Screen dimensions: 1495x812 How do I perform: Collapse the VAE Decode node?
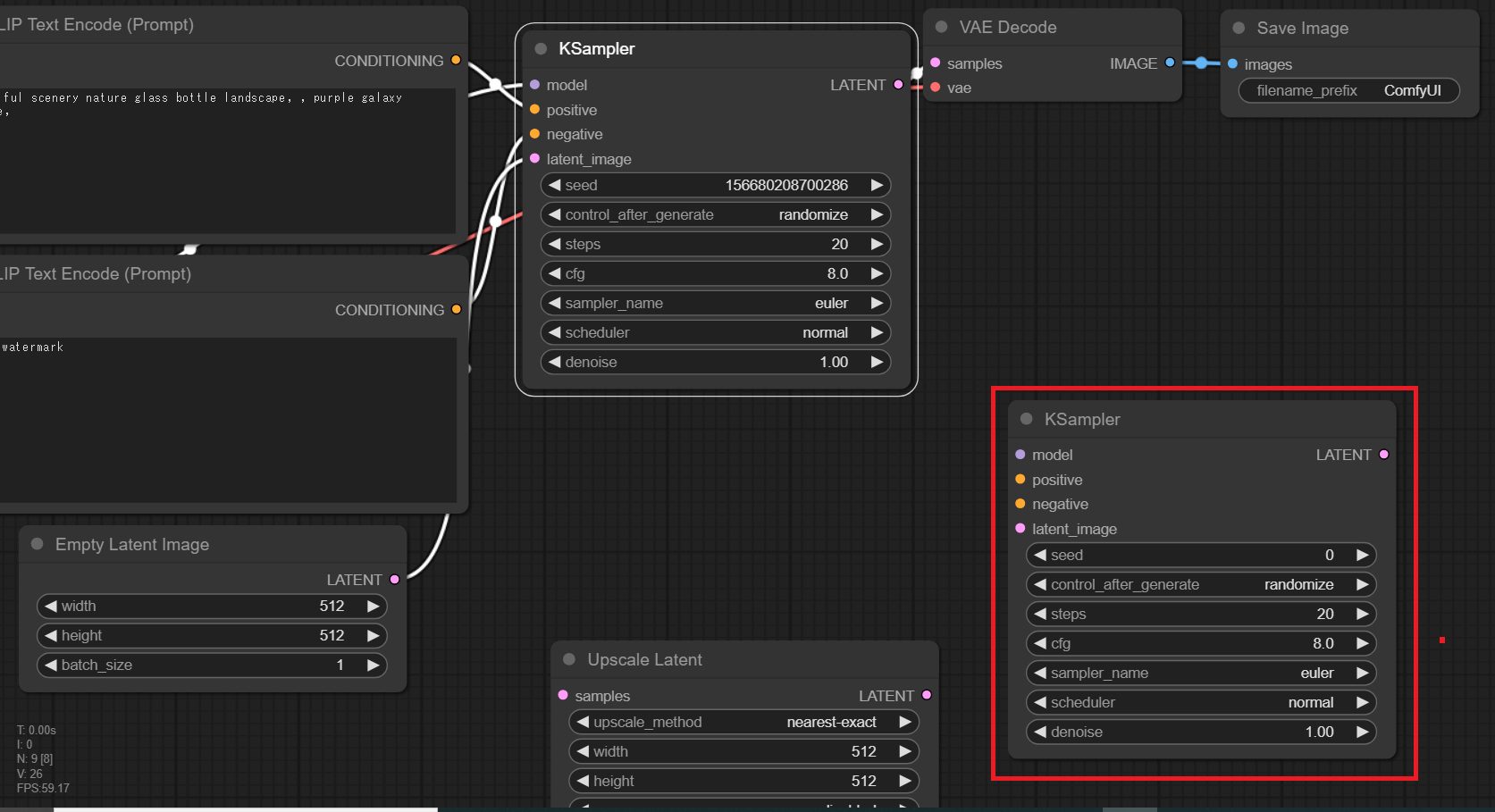(941, 27)
